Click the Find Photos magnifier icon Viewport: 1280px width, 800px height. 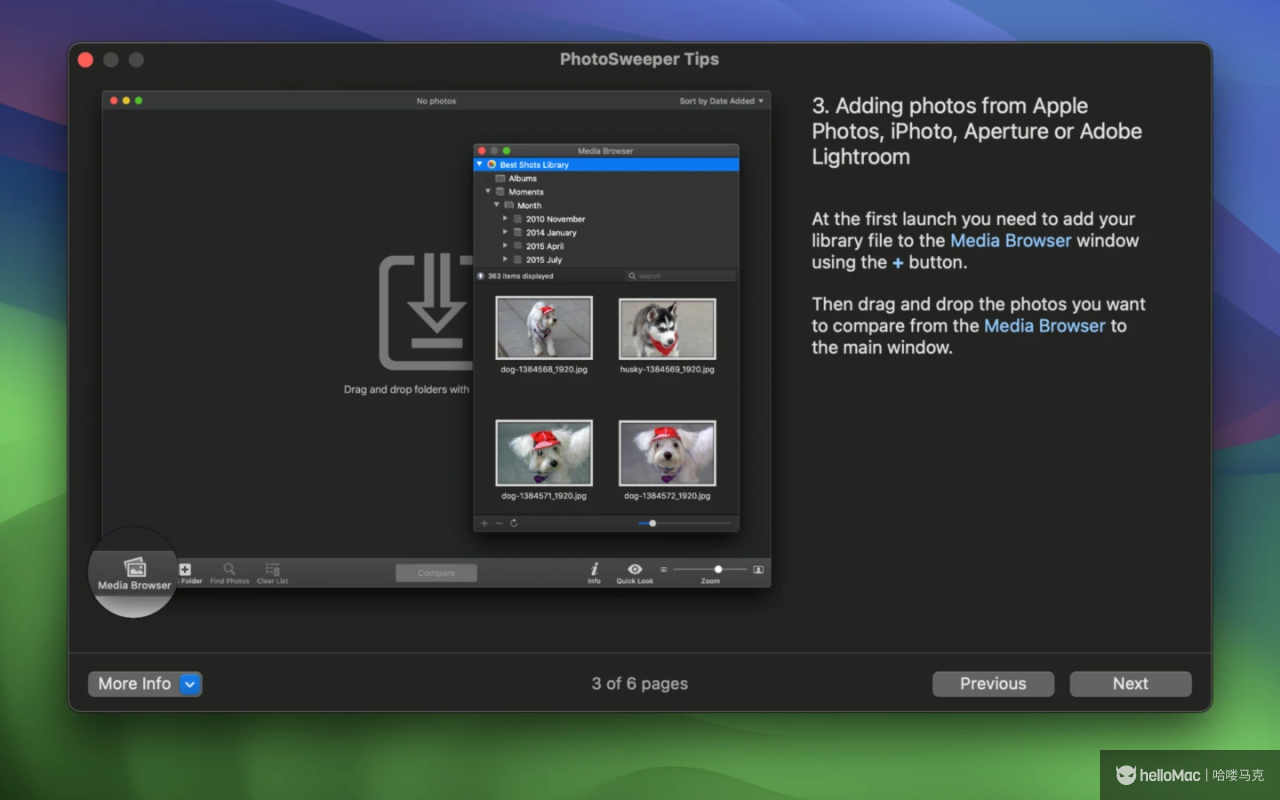(x=230, y=569)
